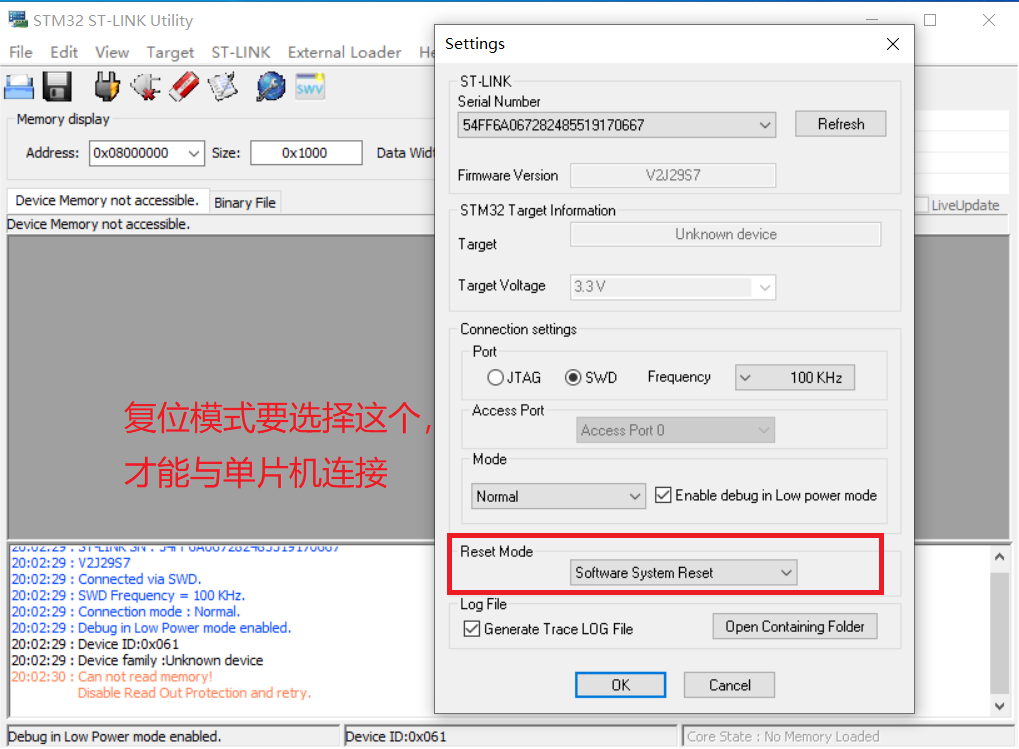The width and height of the screenshot is (1019, 749).
Task: Open the memory Address dropdown
Action: coord(193,153)
